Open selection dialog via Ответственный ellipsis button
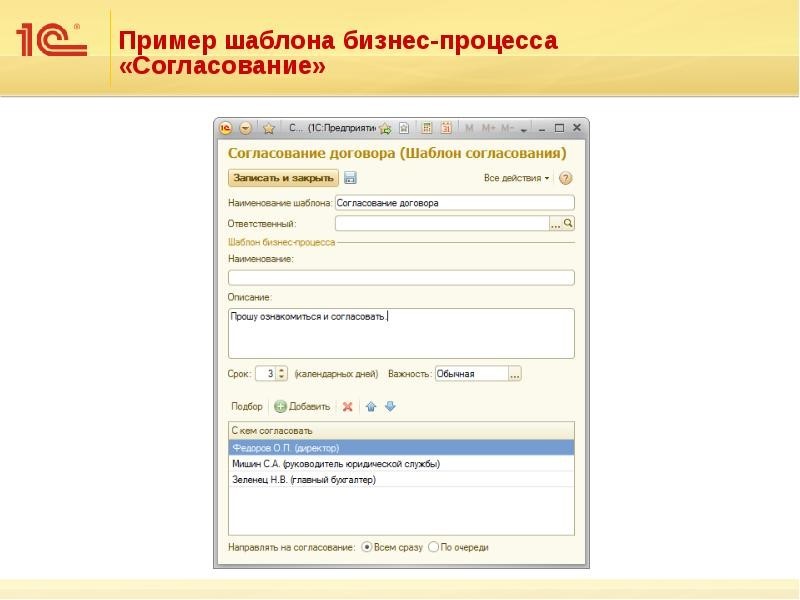800x600 pixels. 556,223
